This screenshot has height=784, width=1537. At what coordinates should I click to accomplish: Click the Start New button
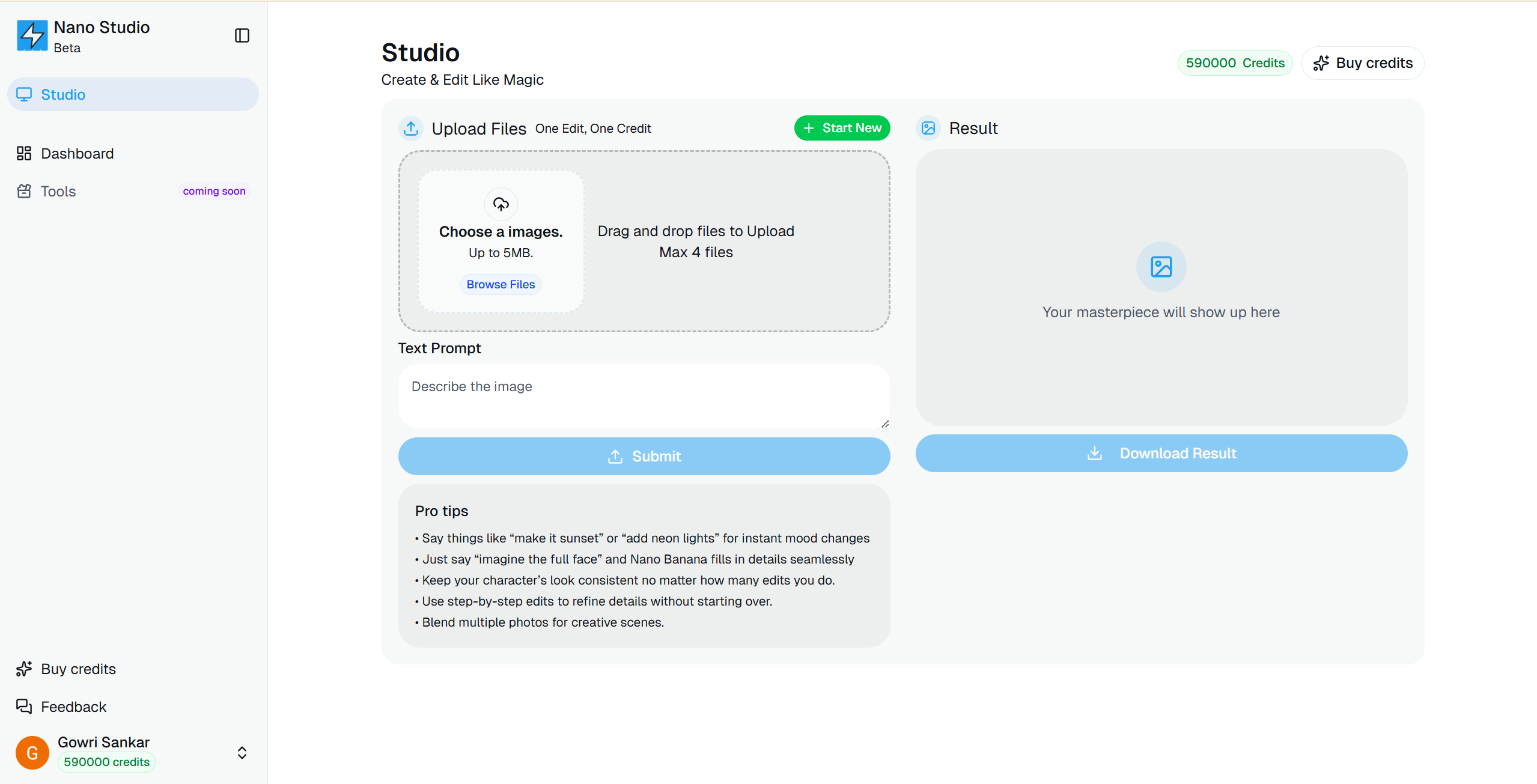click(842, 127)
